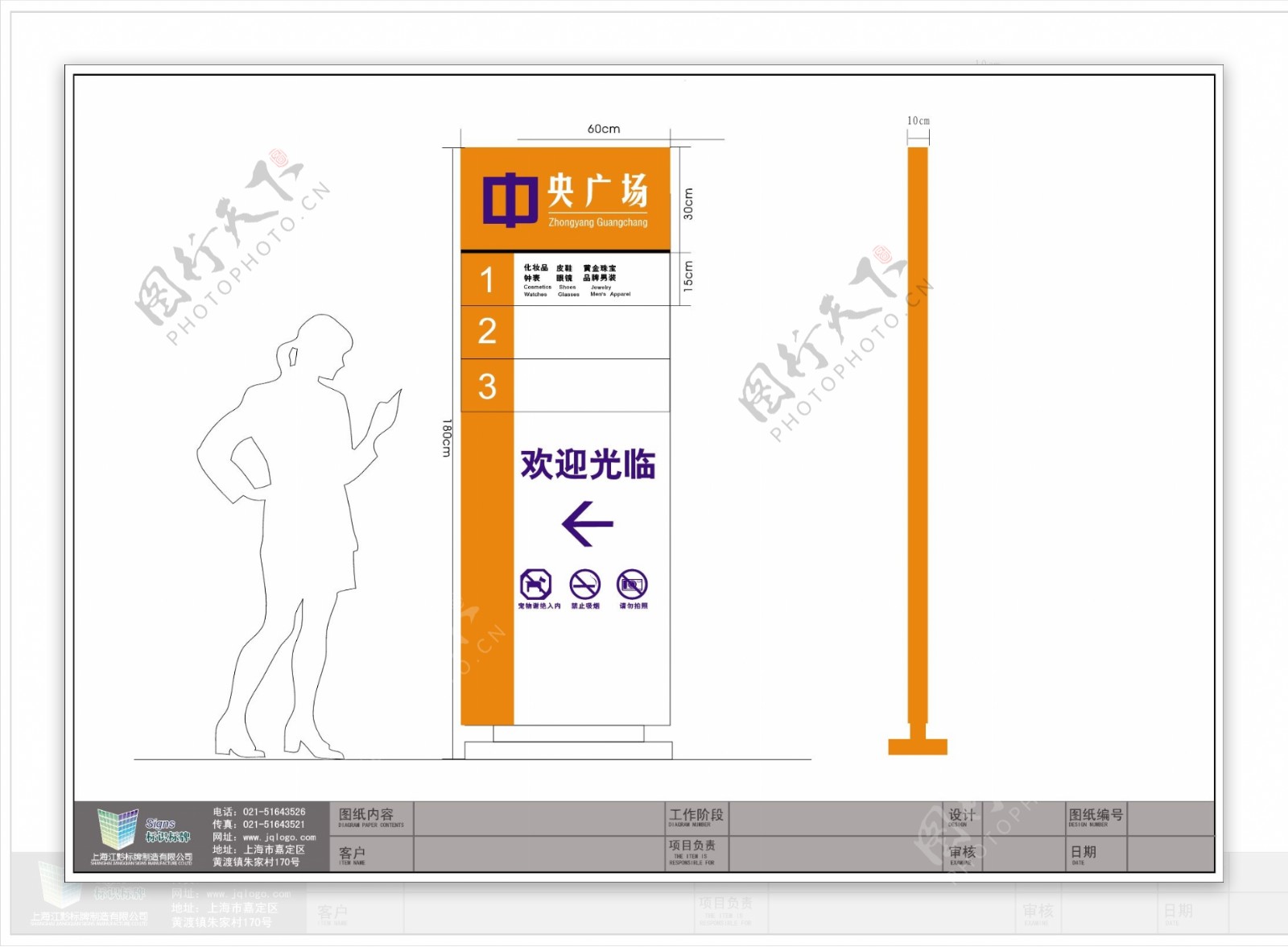Screen dimensions: 1288x947
Task: Click the 眼镜 directory entry
Action: click(564, 278)
